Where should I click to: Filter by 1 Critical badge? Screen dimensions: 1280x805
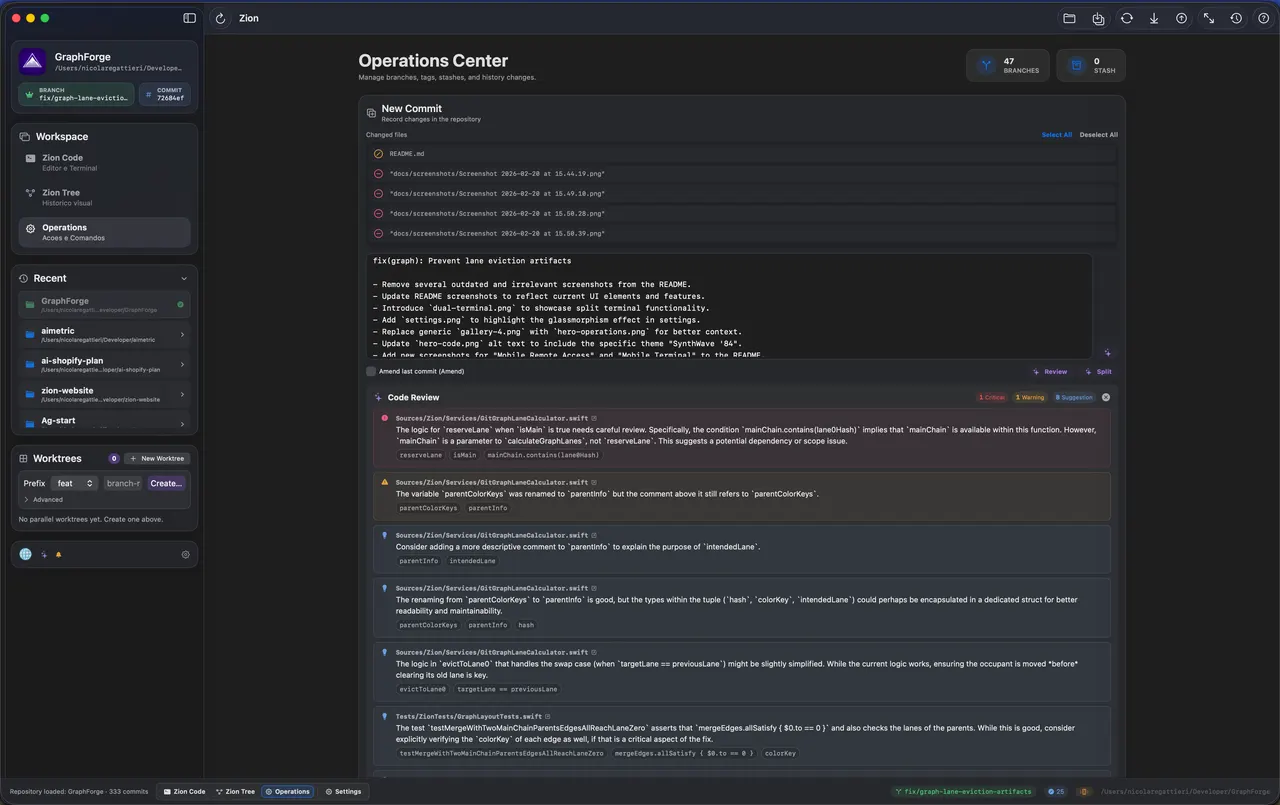click(992, 397)
